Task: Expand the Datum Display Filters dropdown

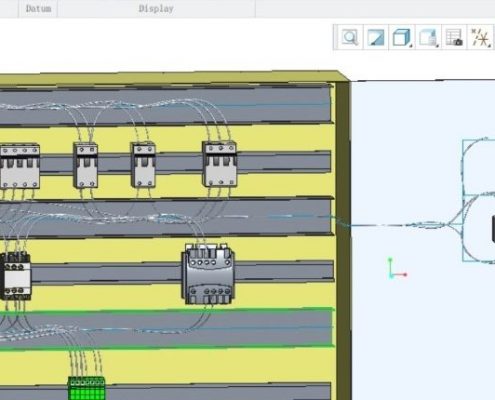Action: point(481,37)
